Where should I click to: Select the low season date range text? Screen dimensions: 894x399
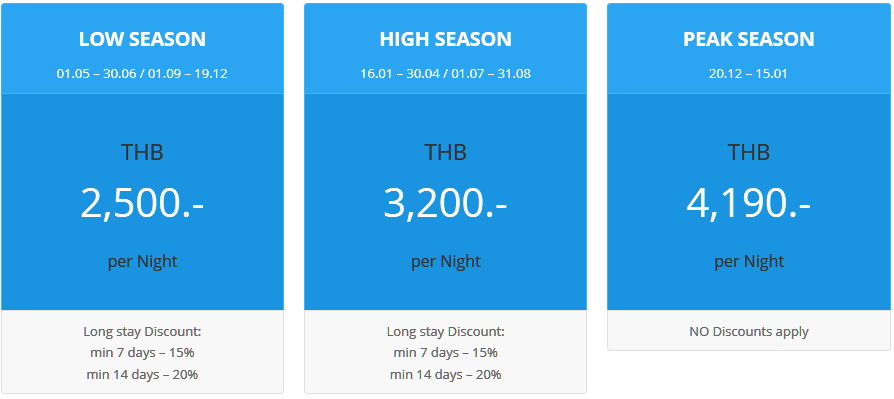click(x=142, y=74)
